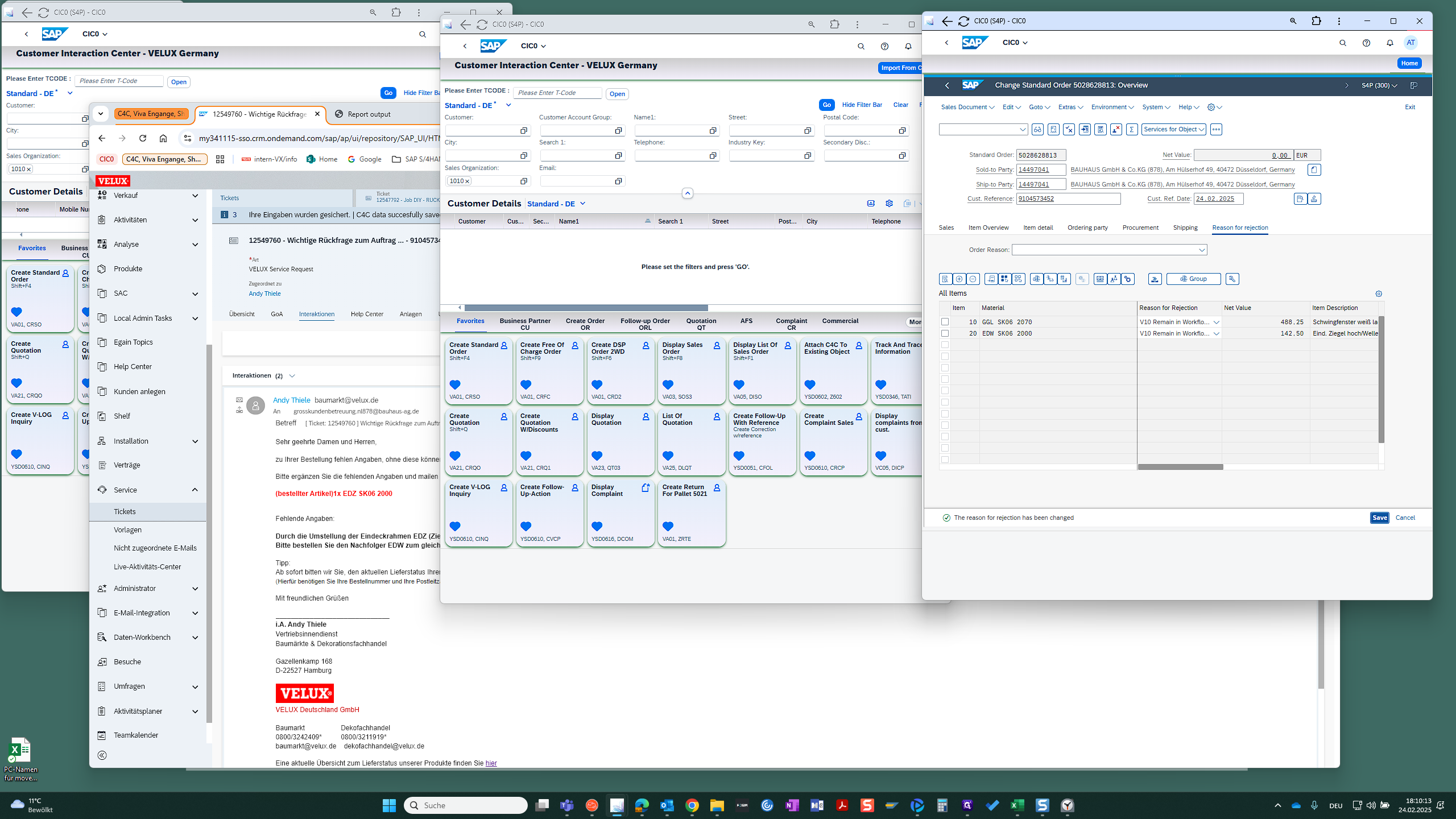Viewport: 1456px width, 819px height.
Task: Toggle the favorite heart on Create Return For Pallet tile
Action: [x=668, y=527]
